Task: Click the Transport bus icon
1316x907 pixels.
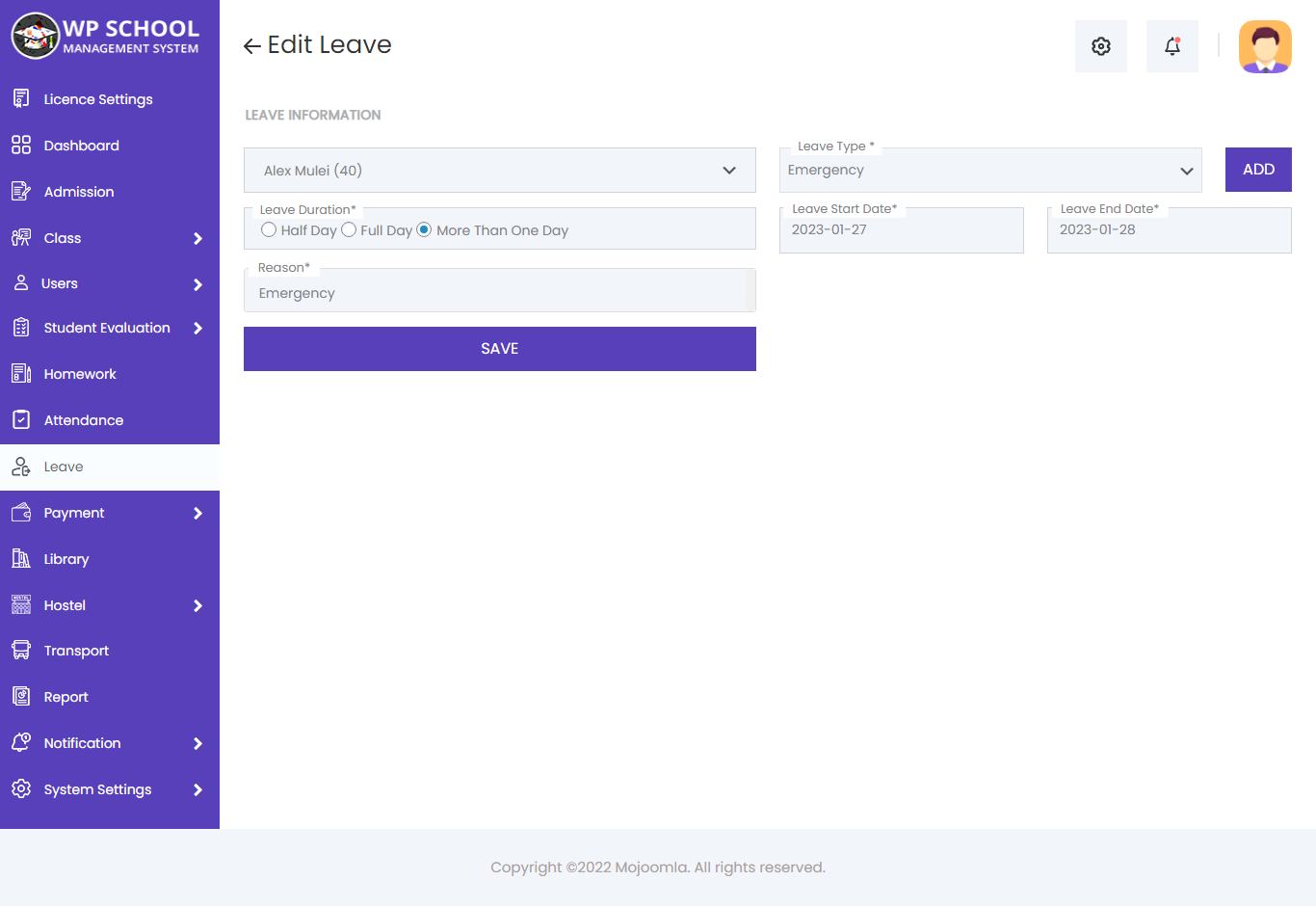Action: pos(21,650)
